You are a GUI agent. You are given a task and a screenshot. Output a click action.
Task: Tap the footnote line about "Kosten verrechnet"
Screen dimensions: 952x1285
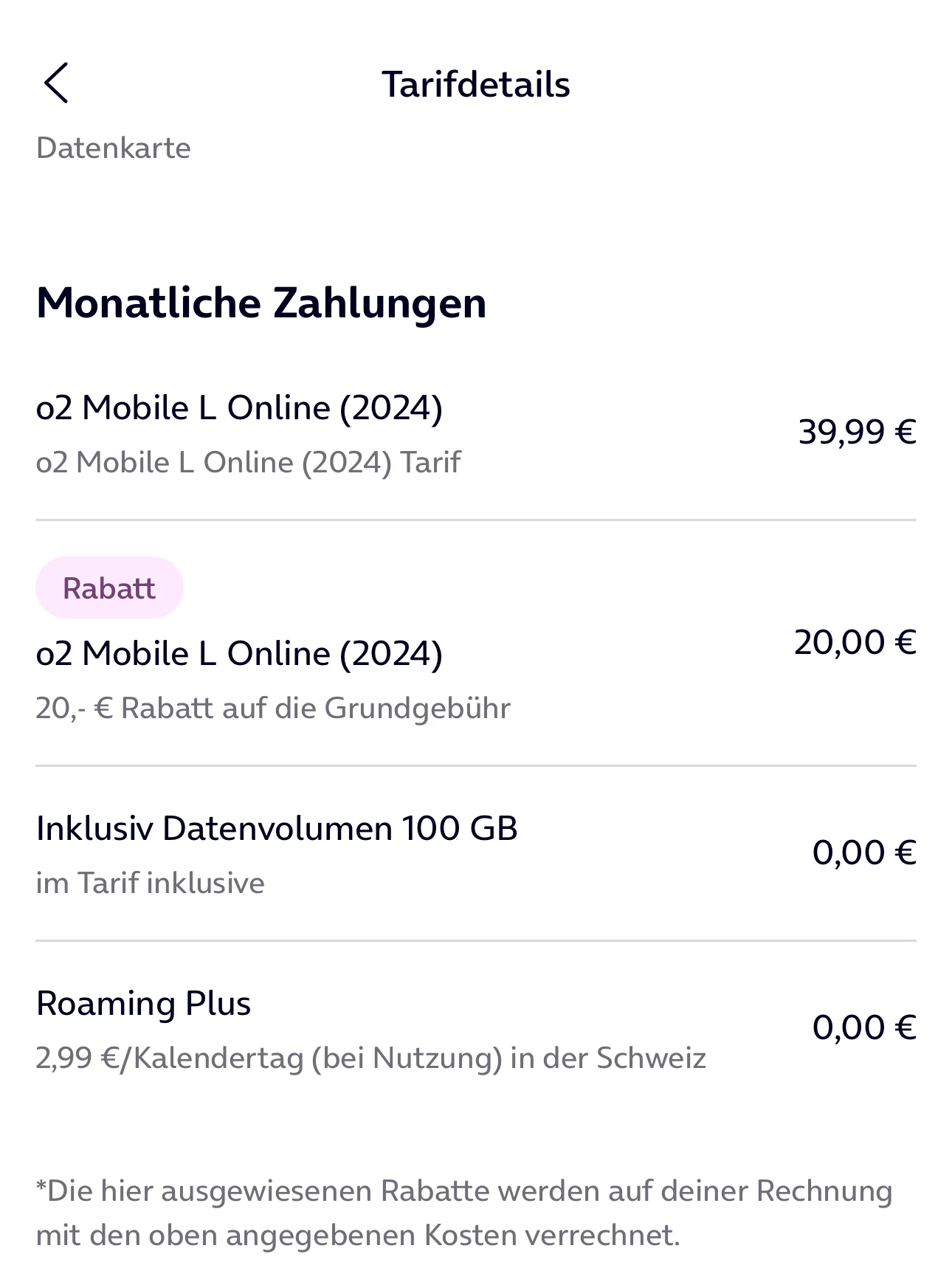pos(358,1236)
